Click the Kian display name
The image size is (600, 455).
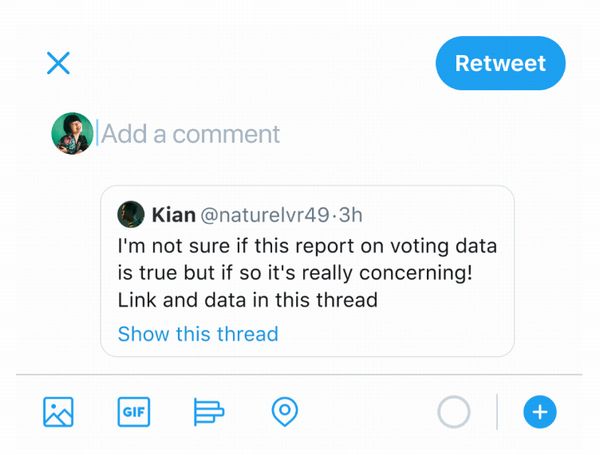point(173,215)
